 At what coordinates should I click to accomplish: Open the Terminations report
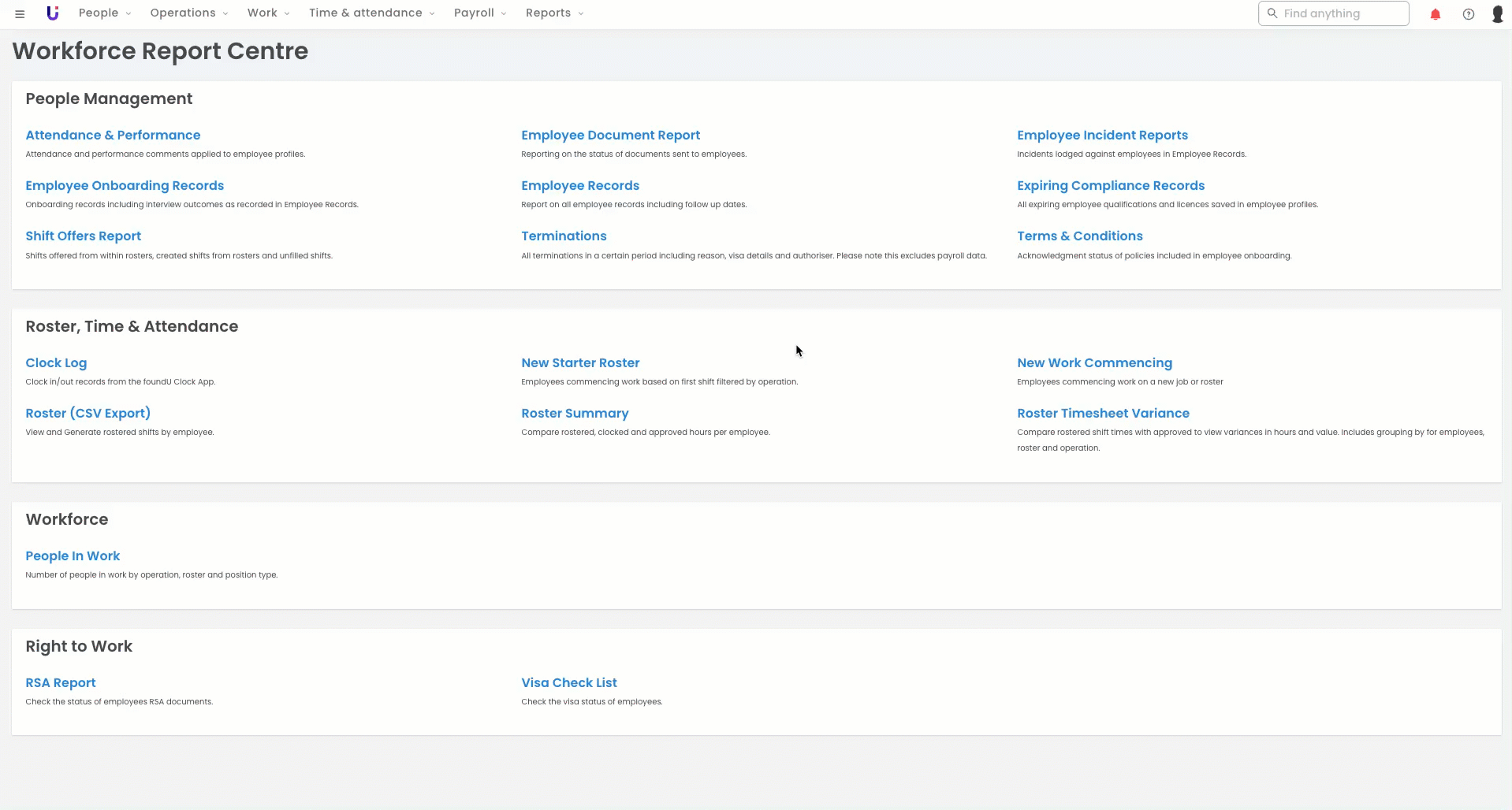click(x=564, y=236)
